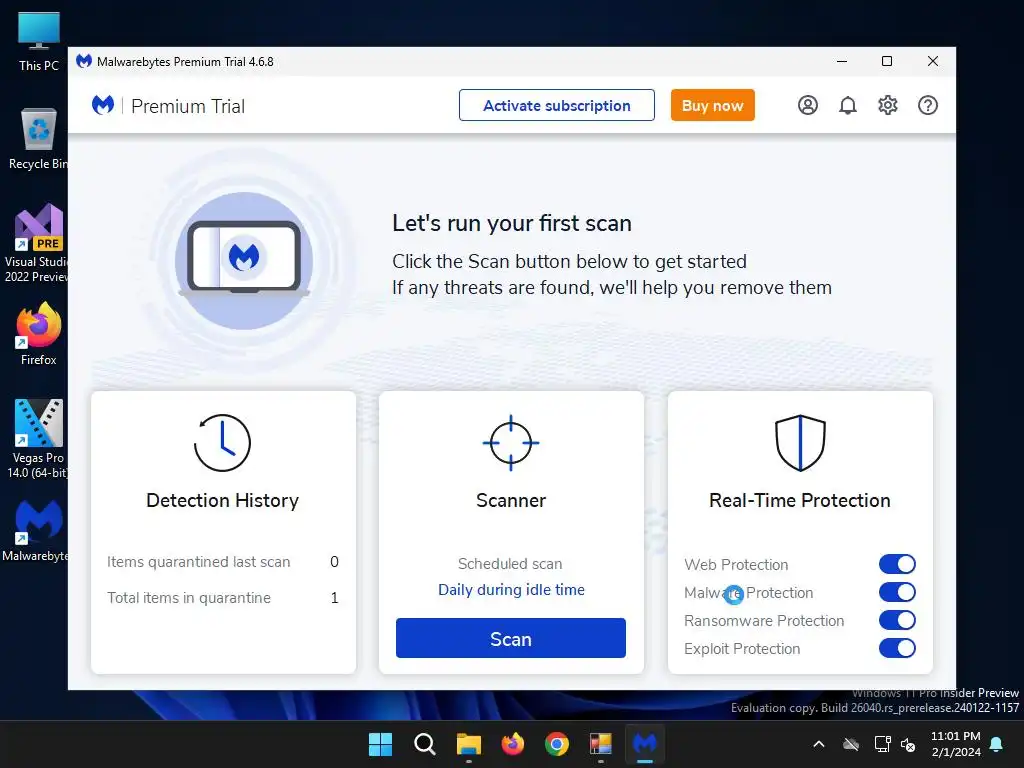Viewport: 1024px width, 768px height.
Task: Open the Daily during idle time link
Action: (x=511, y=590)
